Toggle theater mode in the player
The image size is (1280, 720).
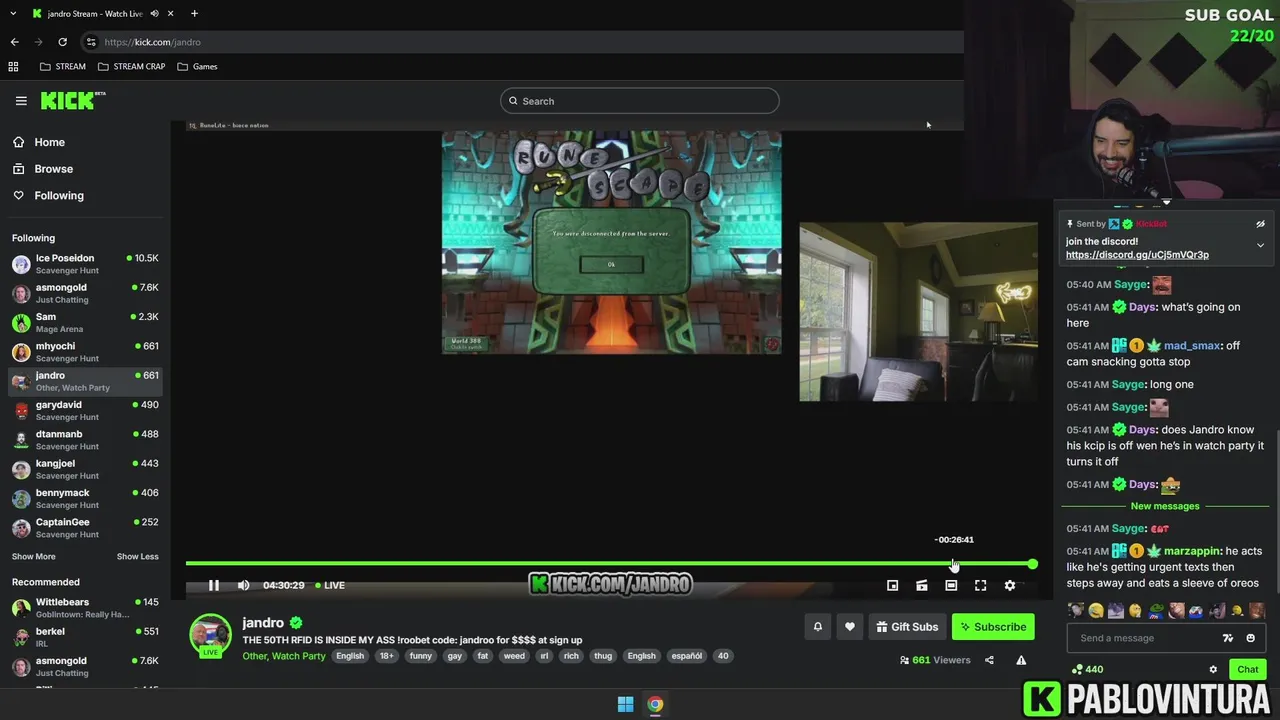click(x=951, y=585)
